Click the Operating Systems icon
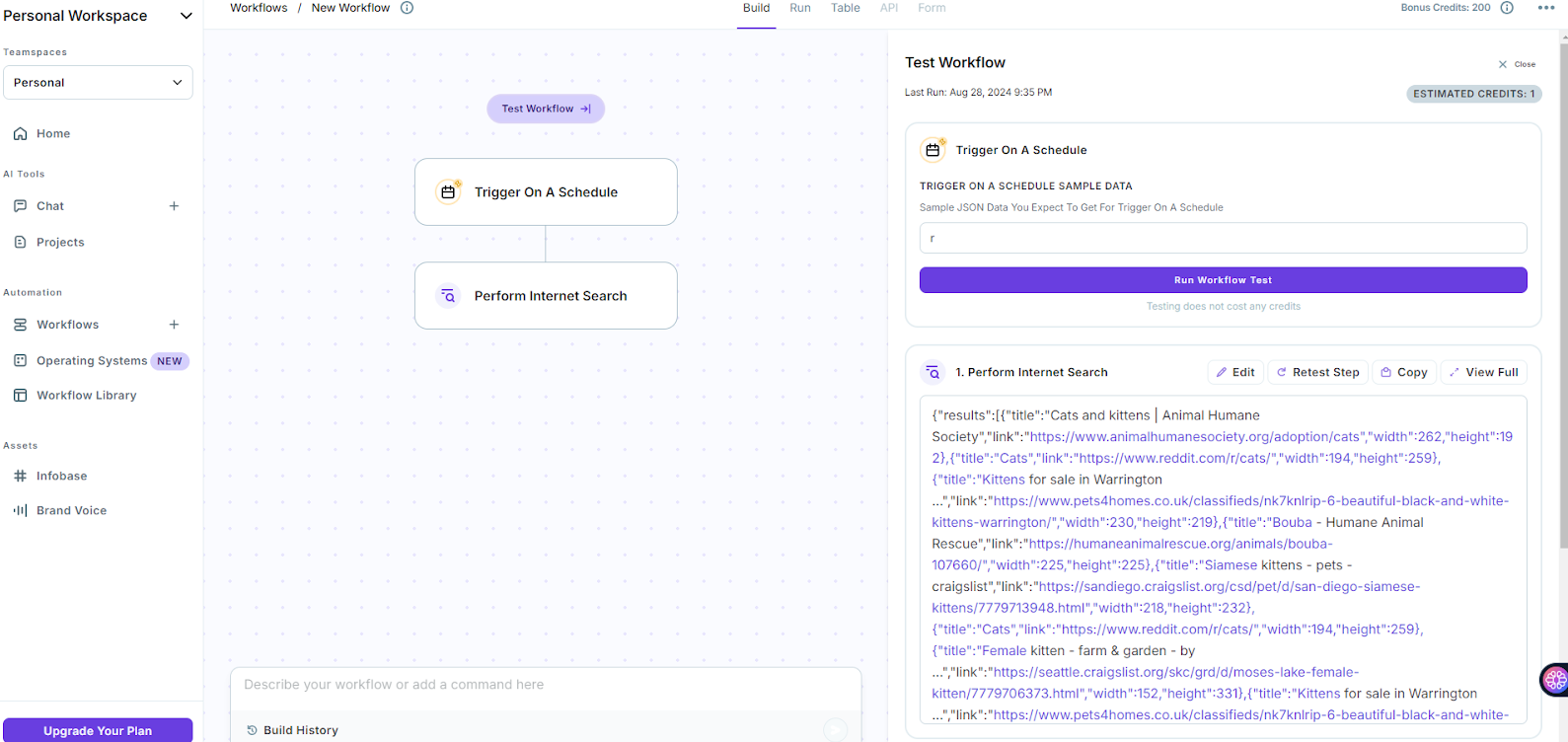Image resolution: width=1568 pixels, height=742 pixels. 20,361
